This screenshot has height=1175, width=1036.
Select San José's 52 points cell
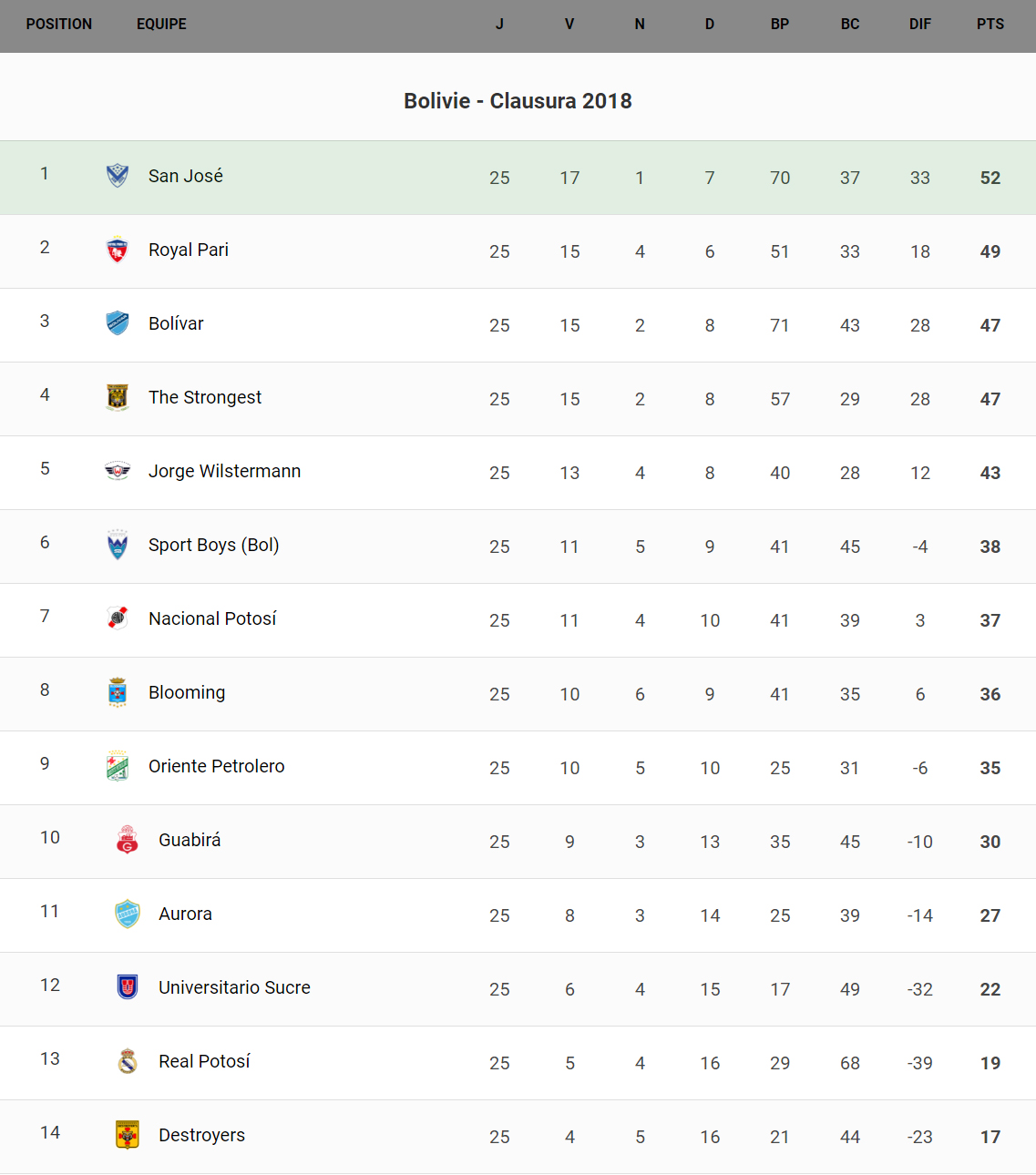pos(990,178)
